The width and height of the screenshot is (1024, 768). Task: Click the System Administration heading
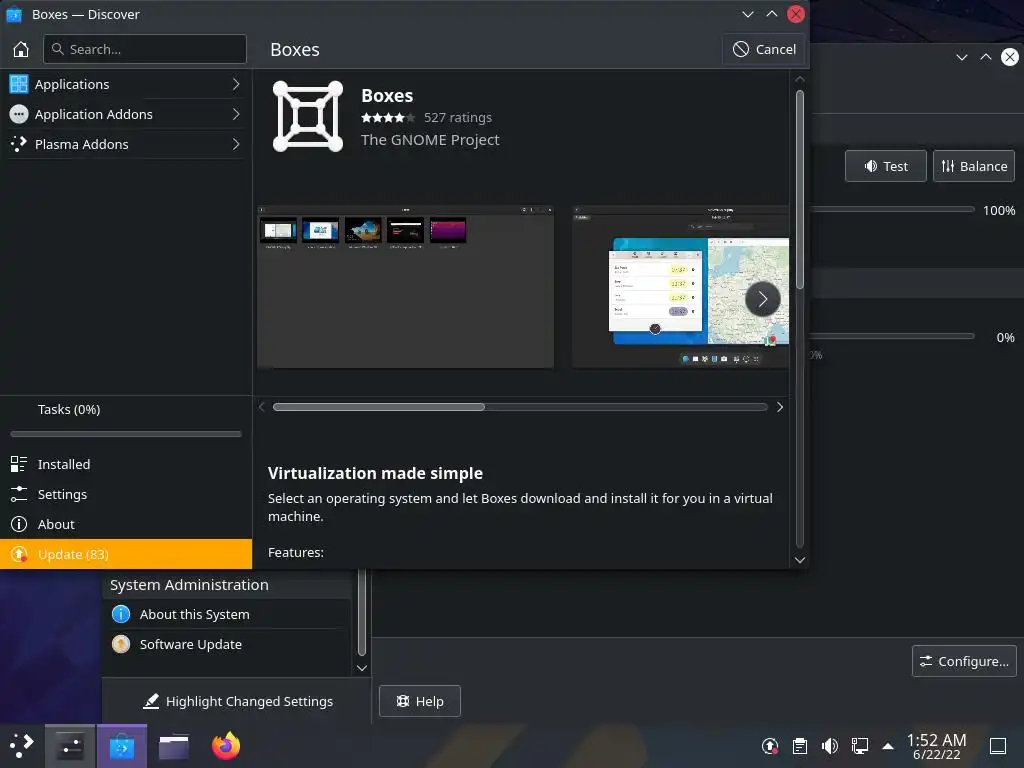coord(189,585)
